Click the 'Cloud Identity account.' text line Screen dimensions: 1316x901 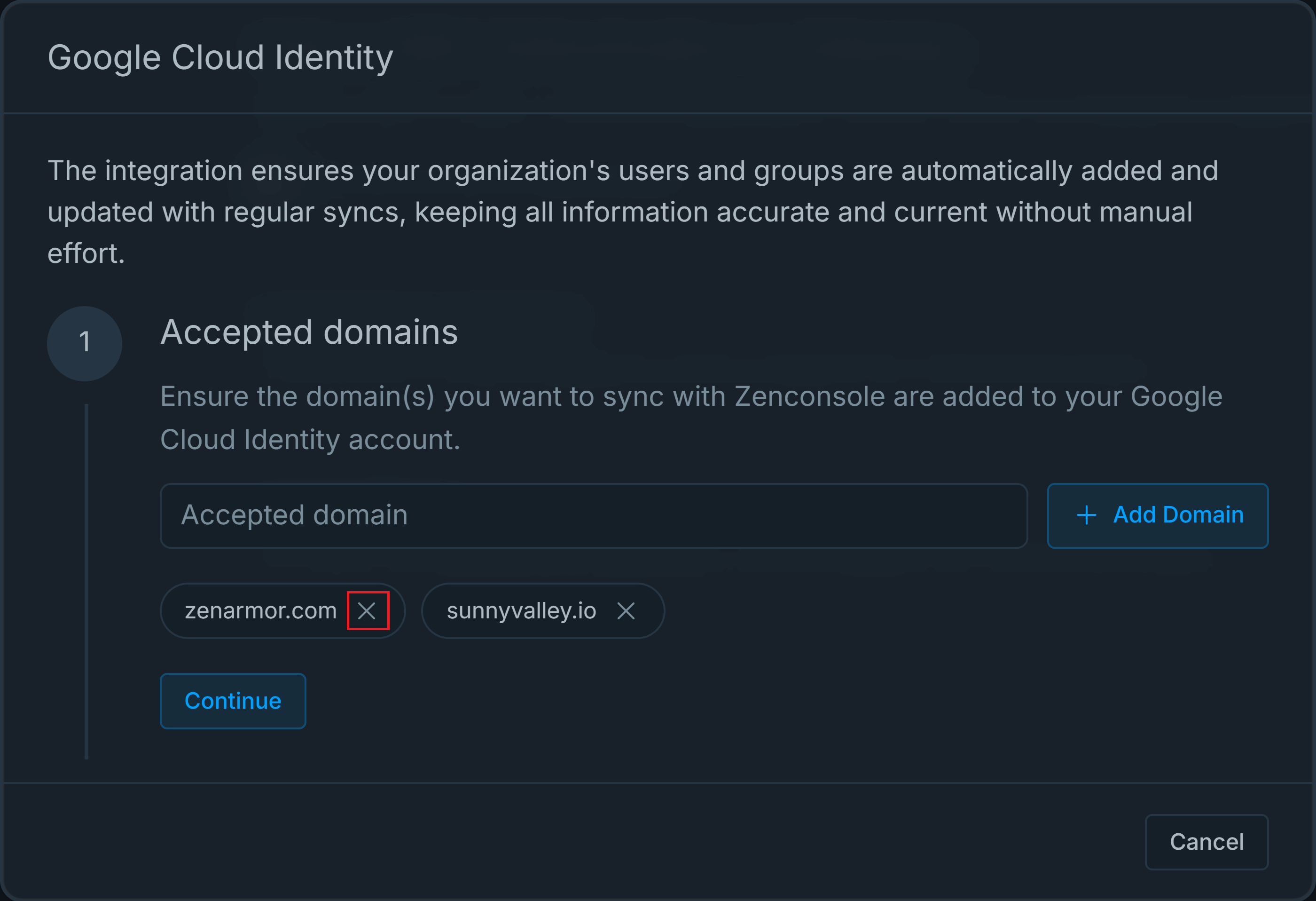[310, 440]
